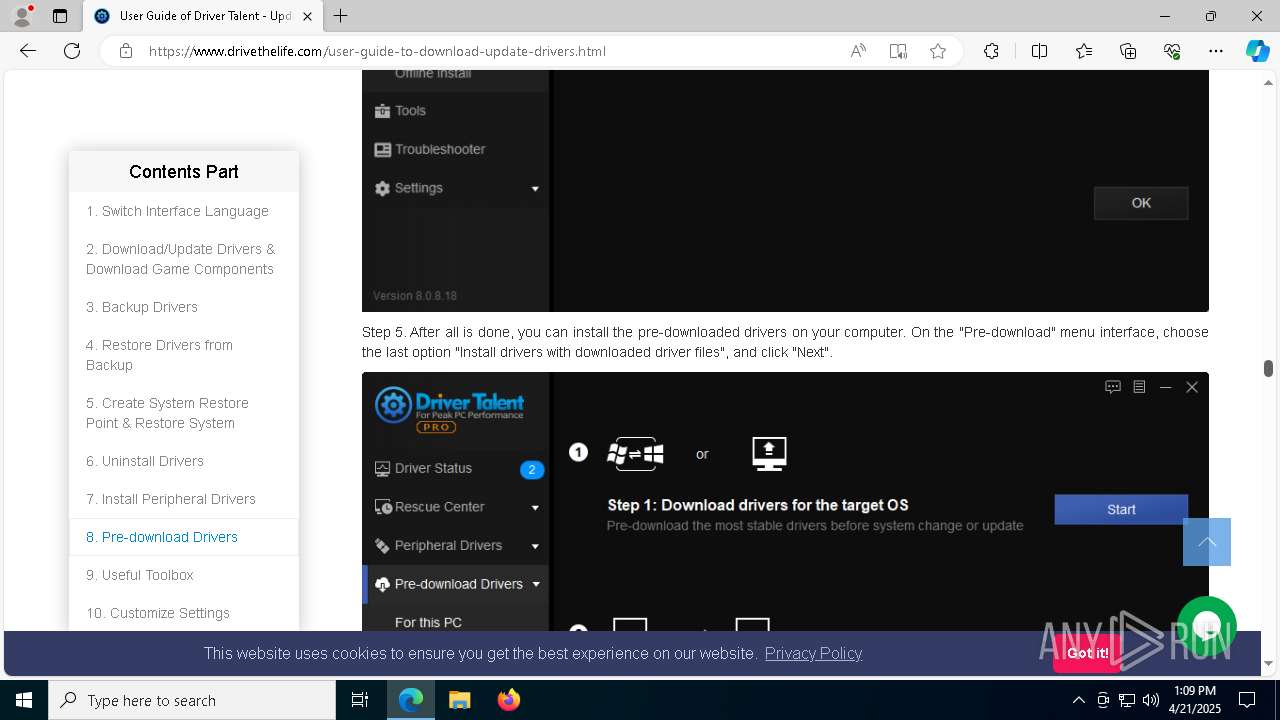Open the Copilot sidebar

point(1257,51)
